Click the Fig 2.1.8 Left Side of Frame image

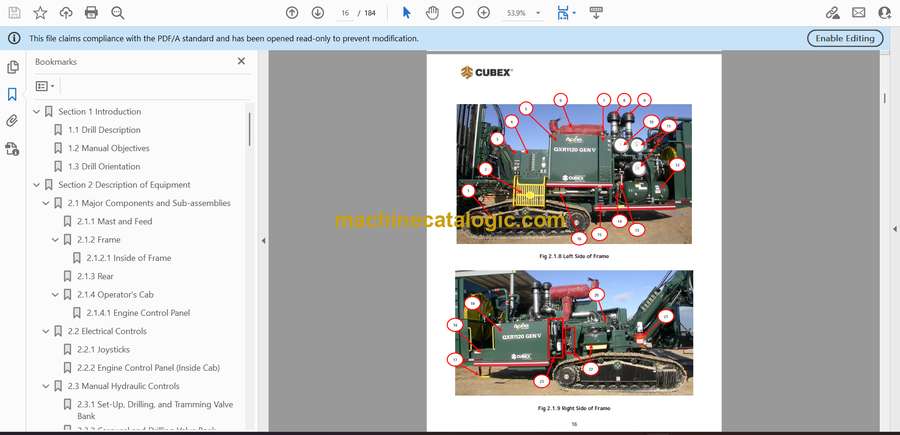(574, 174)
